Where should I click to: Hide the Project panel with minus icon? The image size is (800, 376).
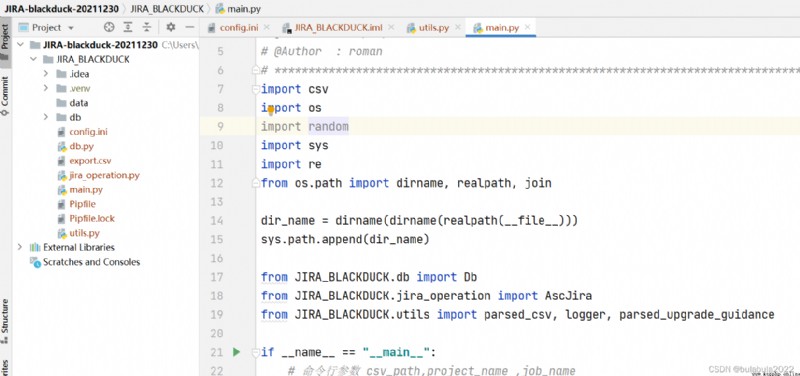pyautogui.click(x=189, y=28)
